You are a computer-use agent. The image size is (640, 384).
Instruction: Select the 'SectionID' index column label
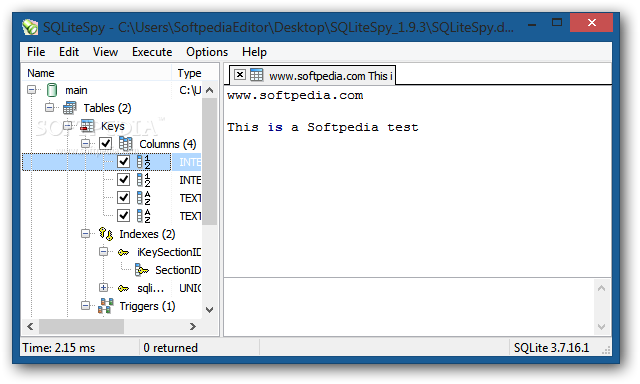pyautogui.click(x=178, y=270)
